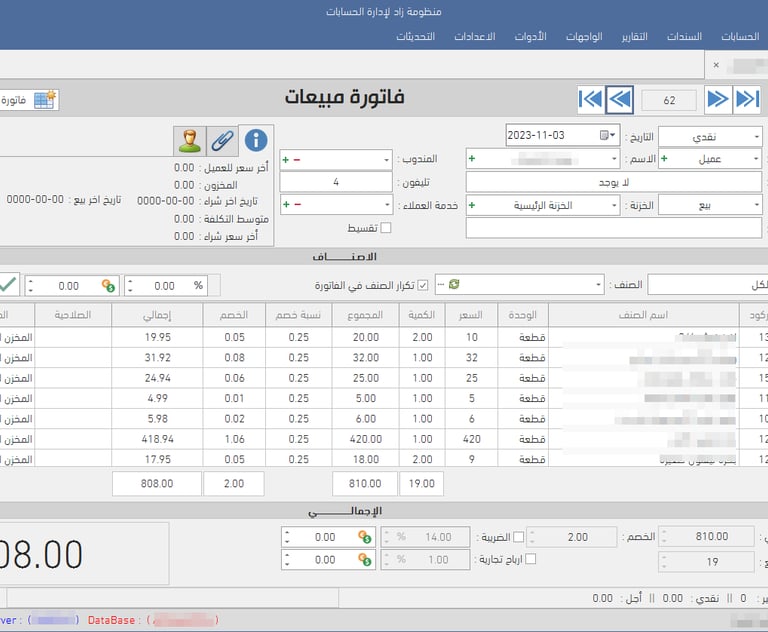Enable the ارباح تجارية checkbox

[x=530, y=559]
